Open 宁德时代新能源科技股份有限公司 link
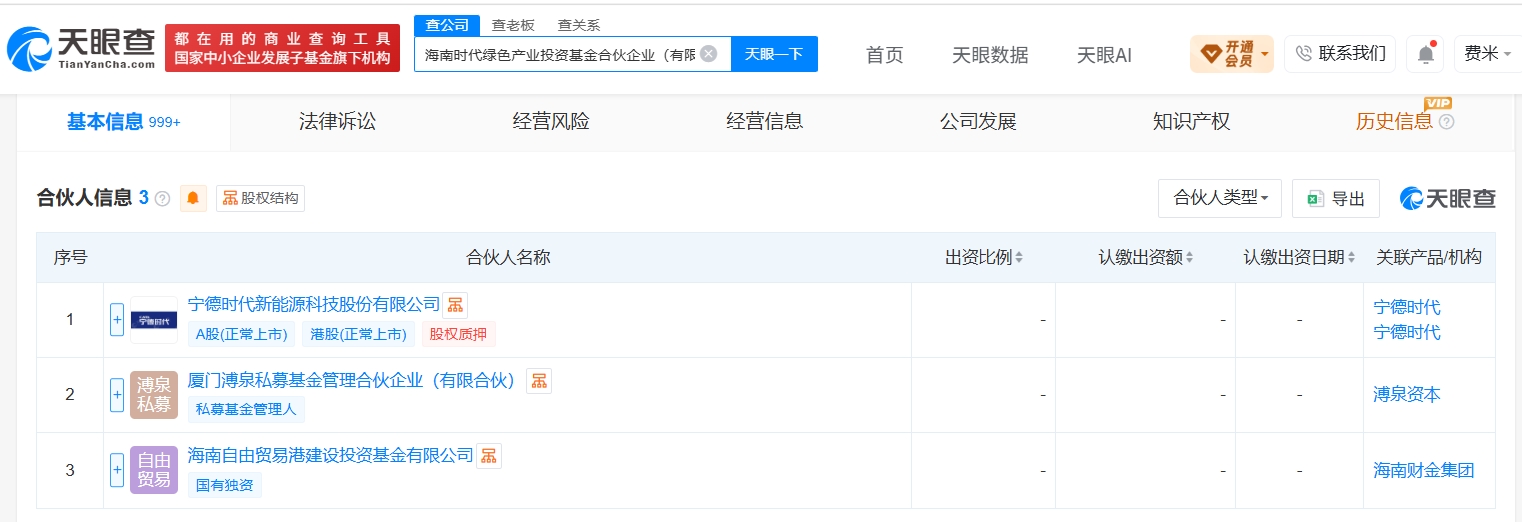Viewport: 1522px width, 522px height. (314, 304)
